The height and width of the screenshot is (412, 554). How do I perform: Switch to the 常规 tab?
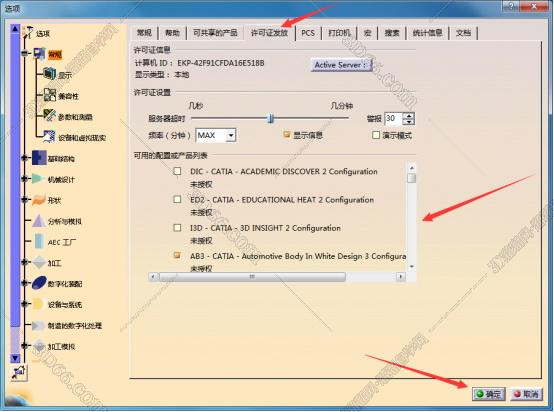[x=144, y=33]
